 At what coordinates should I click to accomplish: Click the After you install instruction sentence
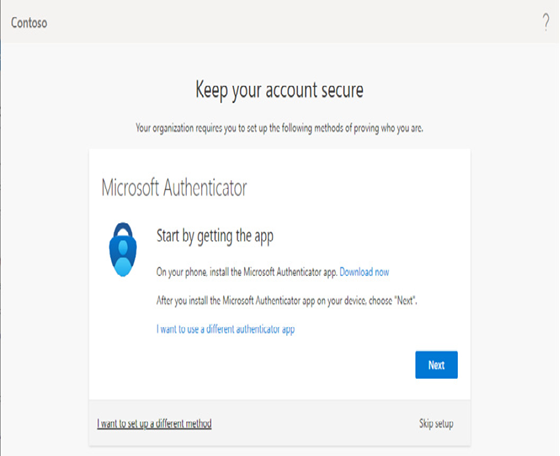coord(286,301)
